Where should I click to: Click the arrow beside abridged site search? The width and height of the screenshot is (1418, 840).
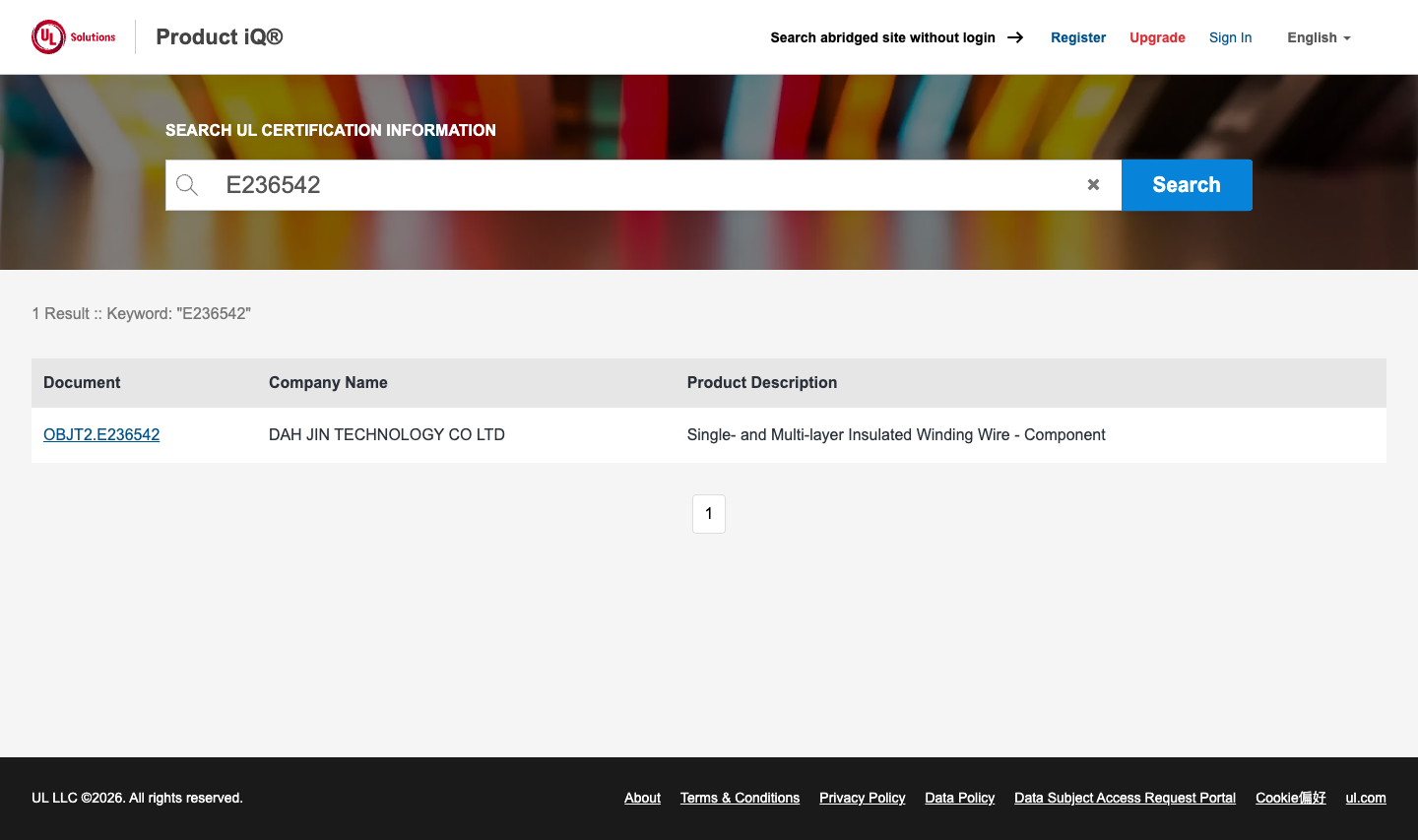tap(1015, 37)
